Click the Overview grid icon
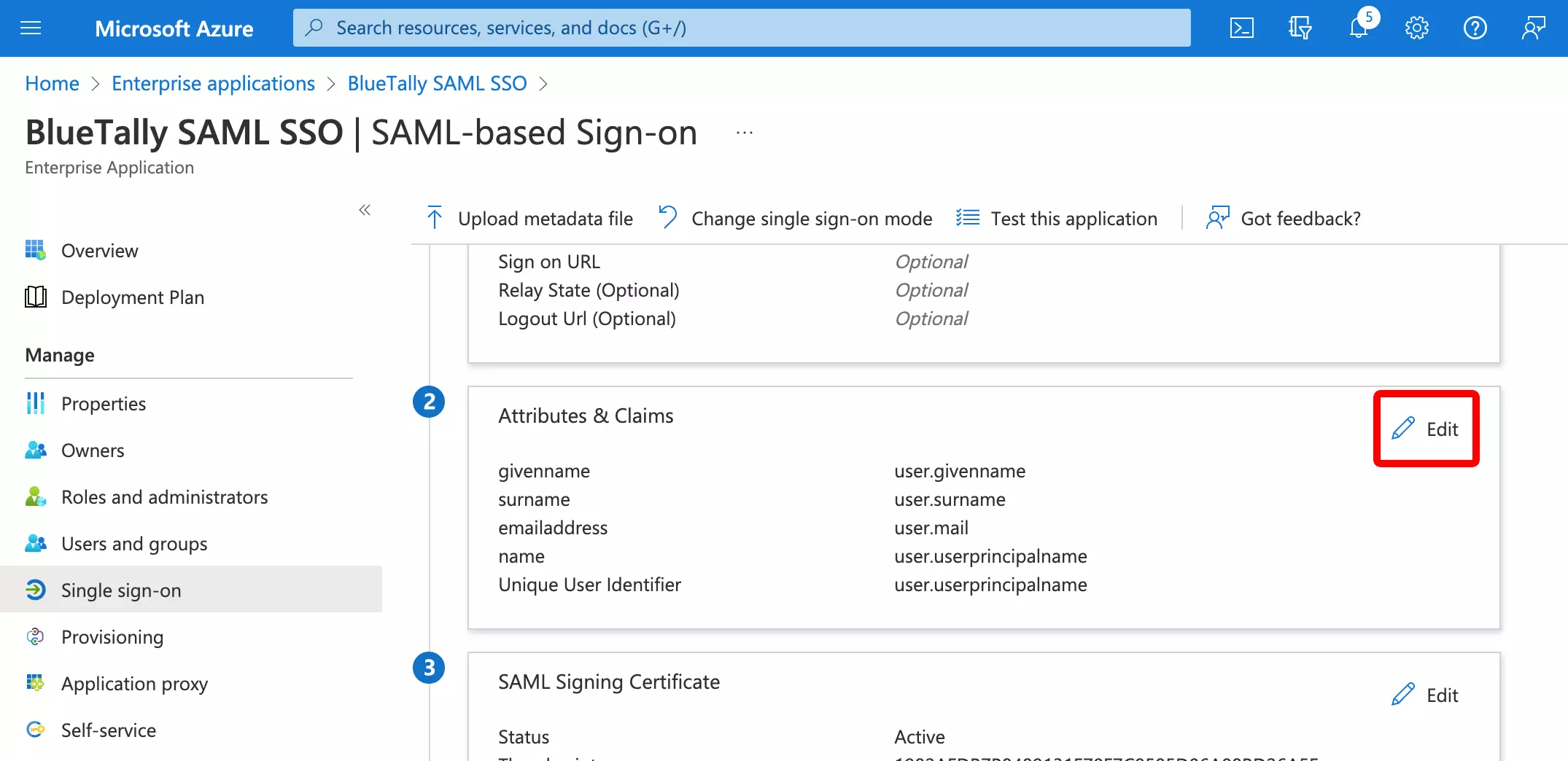 click(x=35, y=250)
